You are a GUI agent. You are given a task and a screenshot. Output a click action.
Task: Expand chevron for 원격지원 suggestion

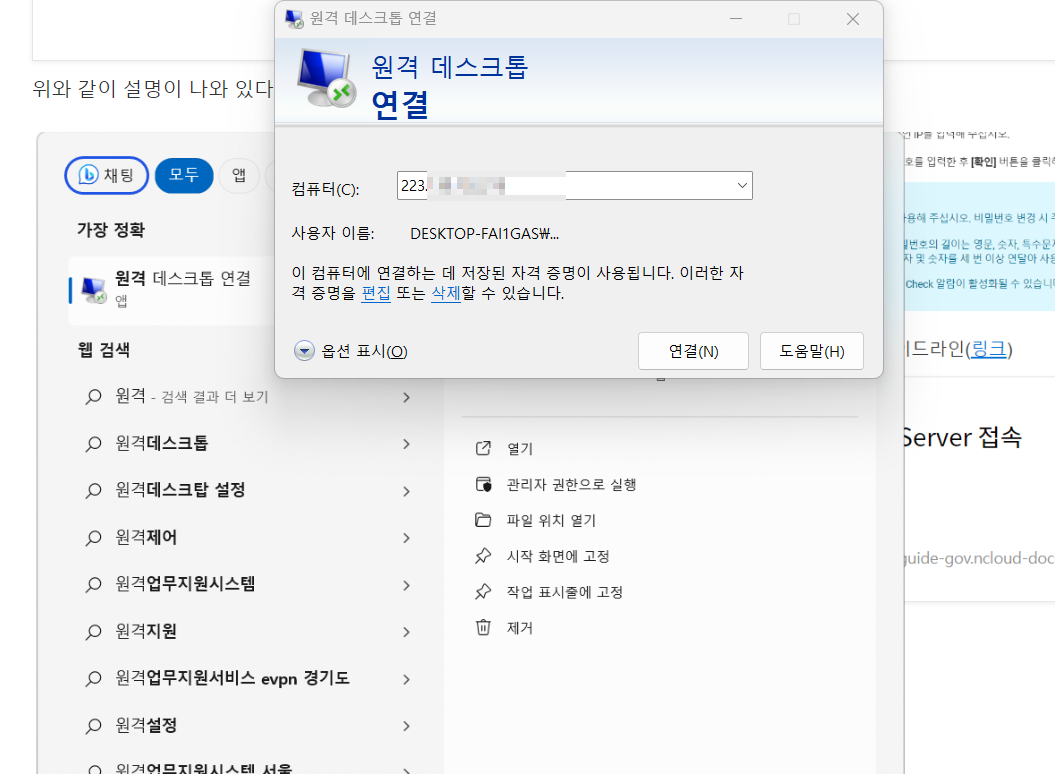(x=406, y=631)
